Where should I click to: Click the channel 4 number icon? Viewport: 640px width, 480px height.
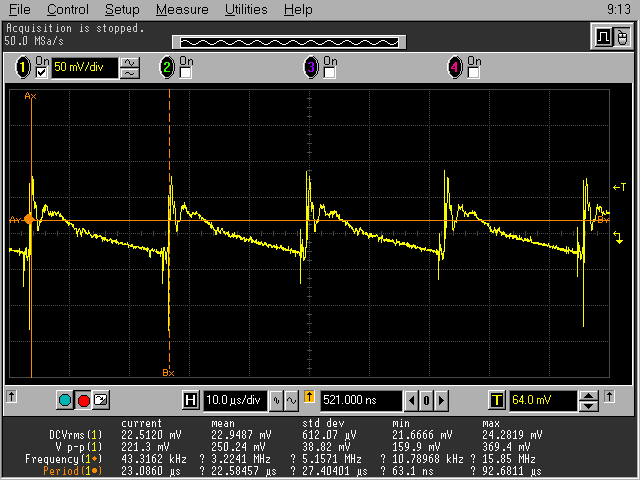456,68
